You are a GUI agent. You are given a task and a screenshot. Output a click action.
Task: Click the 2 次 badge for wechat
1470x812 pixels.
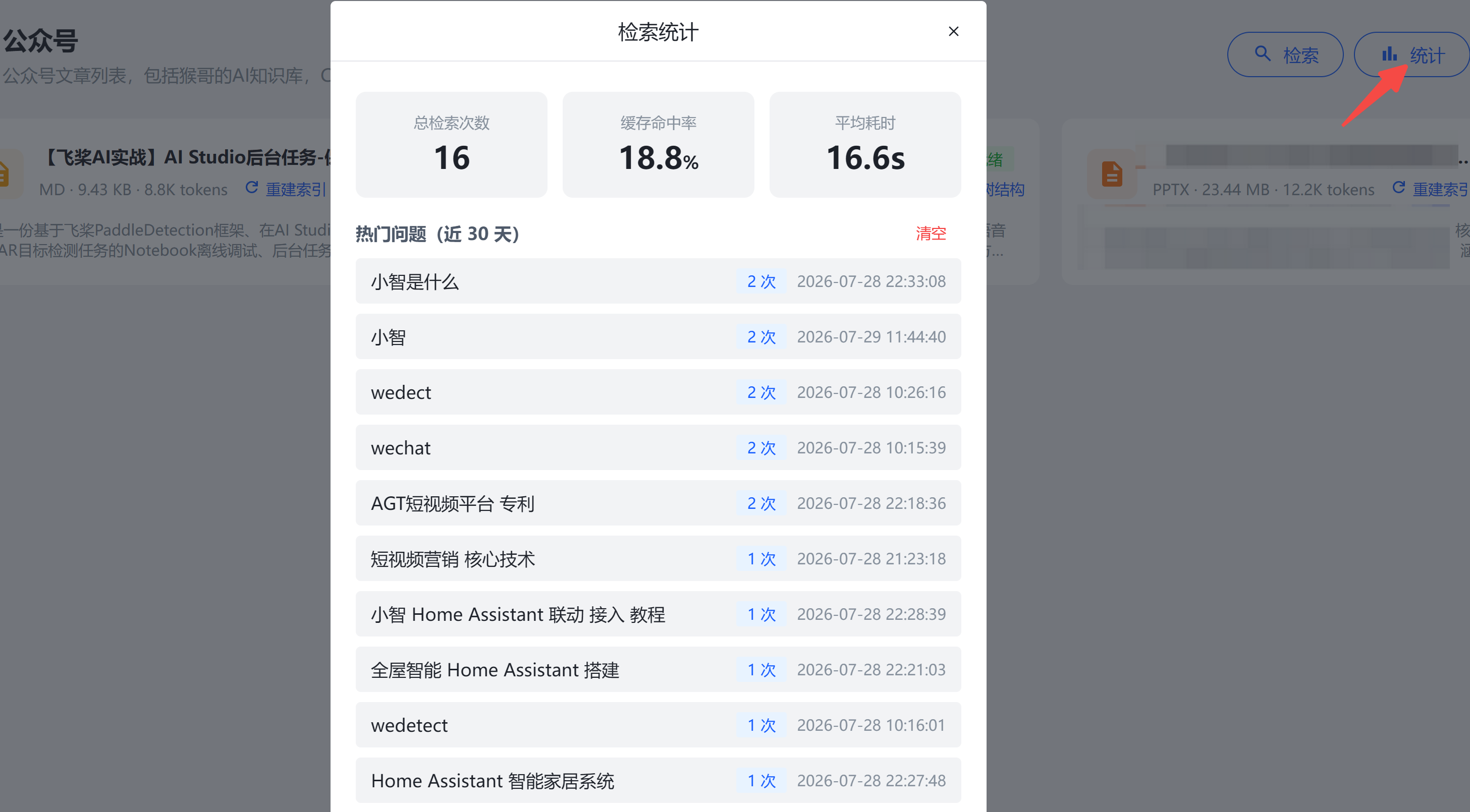[x=761, y=448]
